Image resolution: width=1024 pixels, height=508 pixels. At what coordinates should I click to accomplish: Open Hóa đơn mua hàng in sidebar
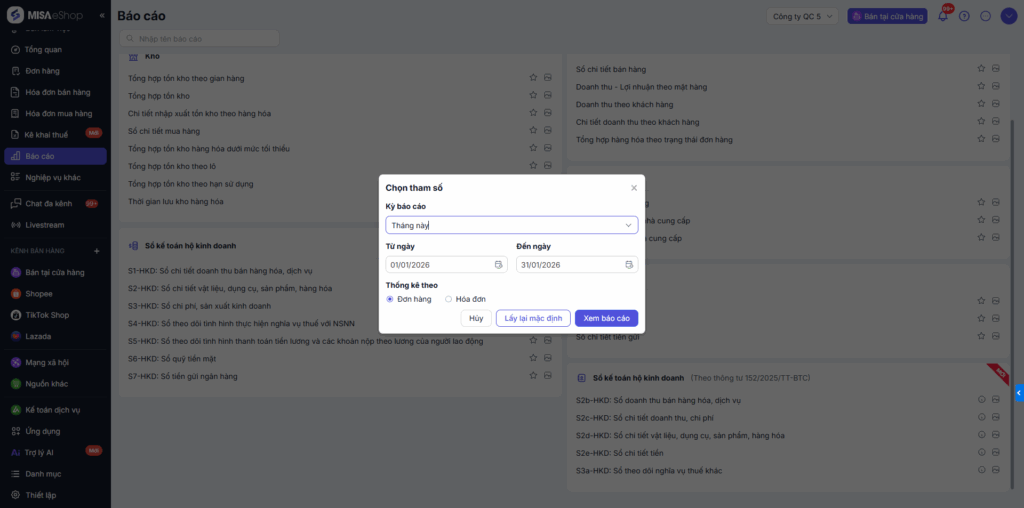(x=56, y=114)
